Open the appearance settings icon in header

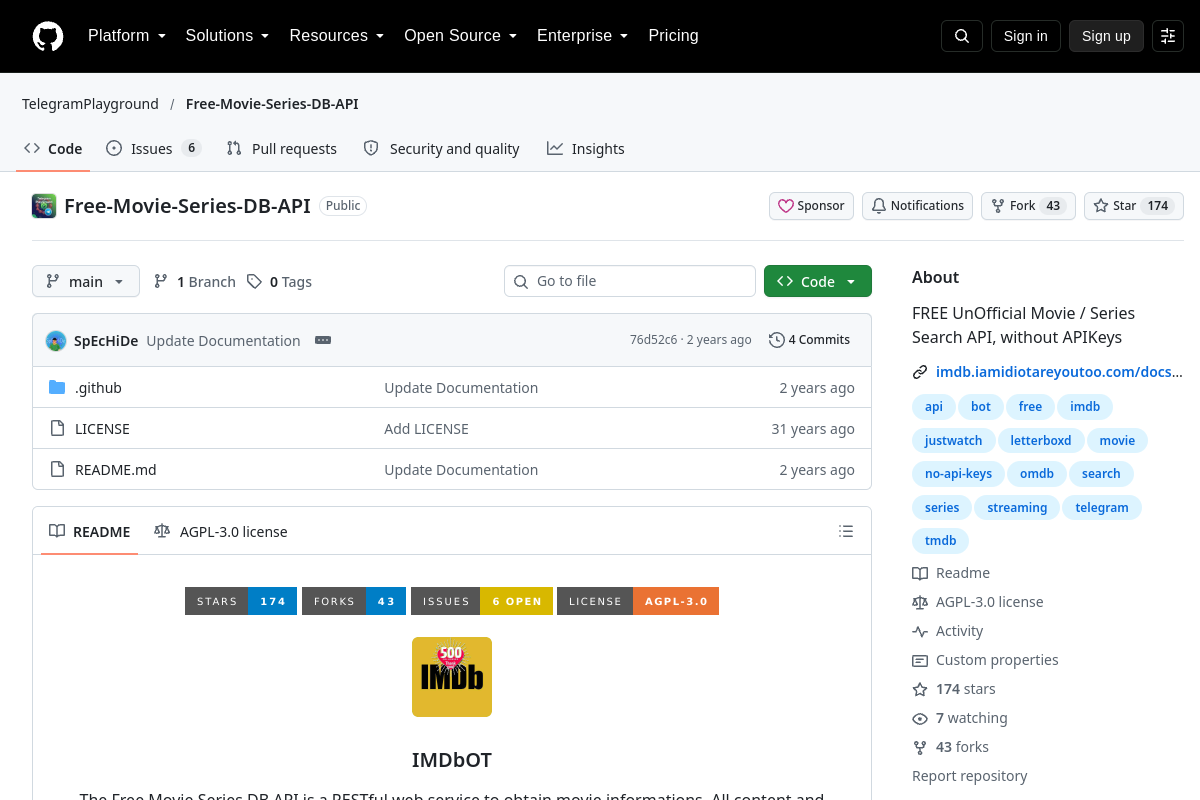click(1168, 36)
